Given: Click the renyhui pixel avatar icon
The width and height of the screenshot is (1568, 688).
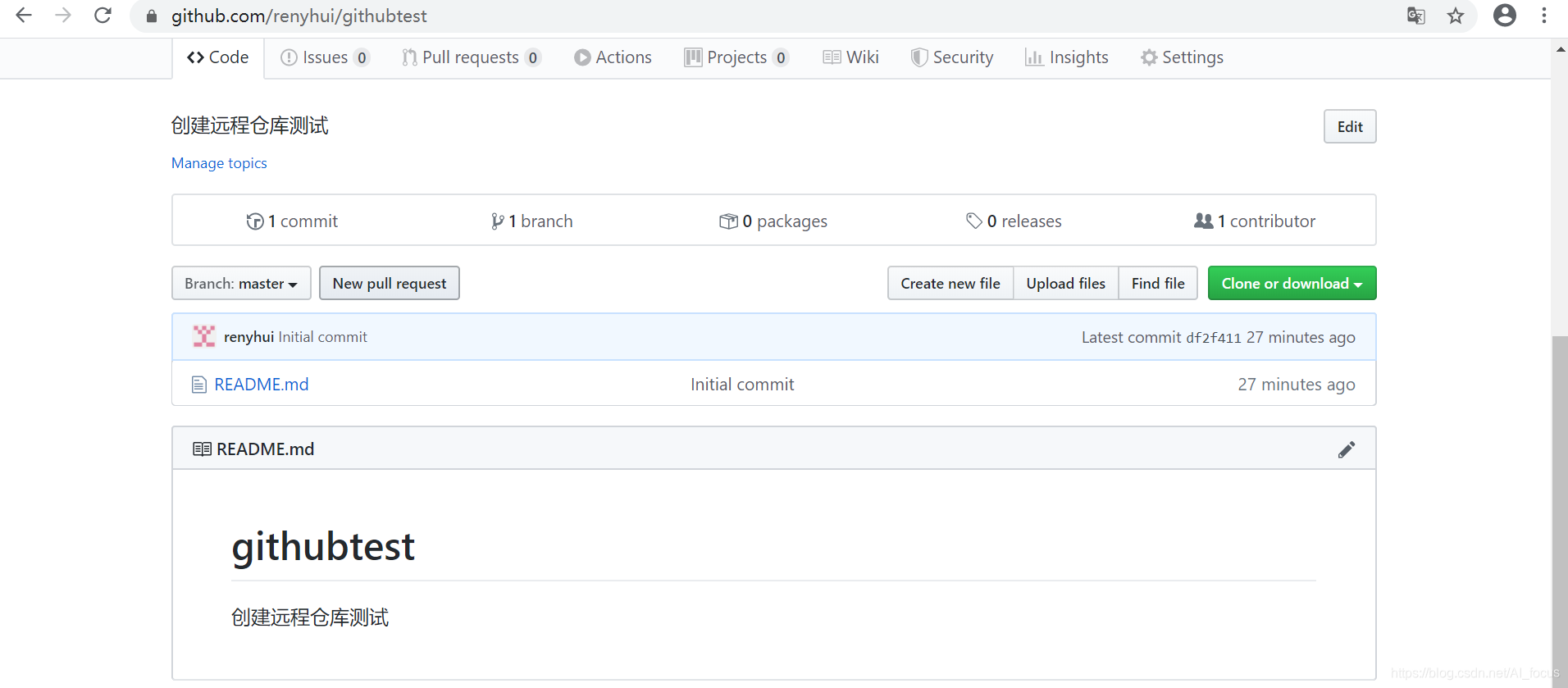Looking at the screenshot, I should [204, 336].
